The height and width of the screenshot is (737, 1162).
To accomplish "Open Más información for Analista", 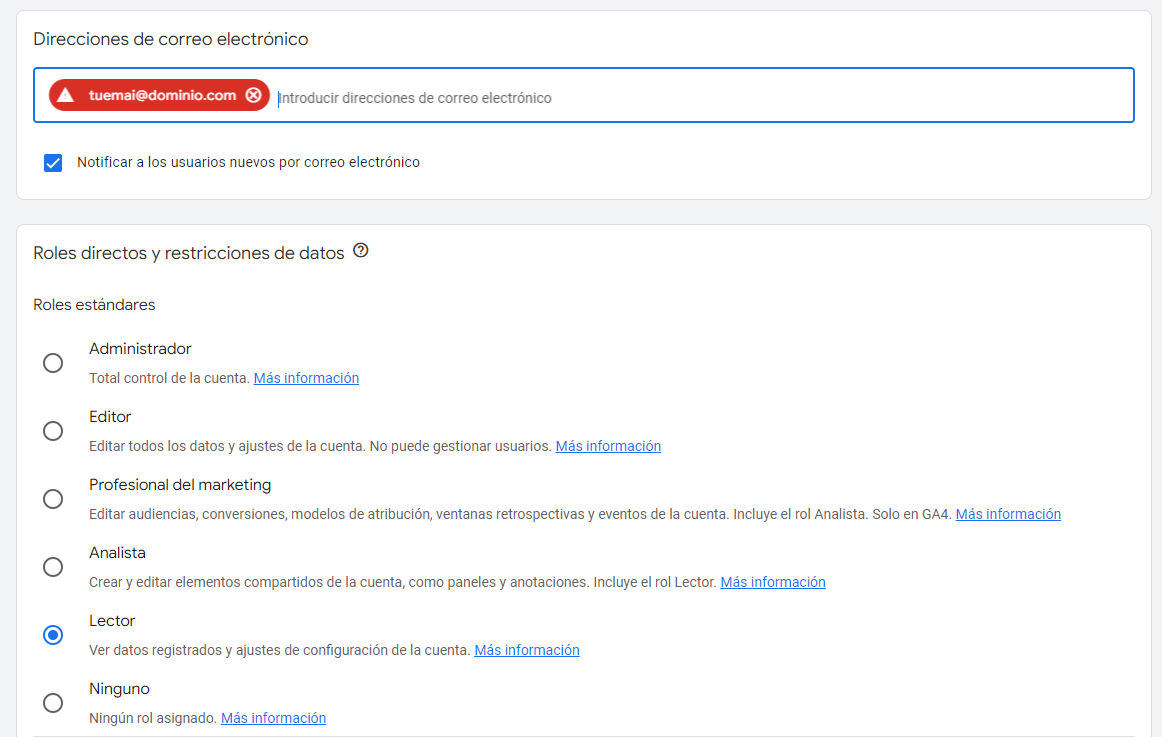I will click(x=773, y=581).
